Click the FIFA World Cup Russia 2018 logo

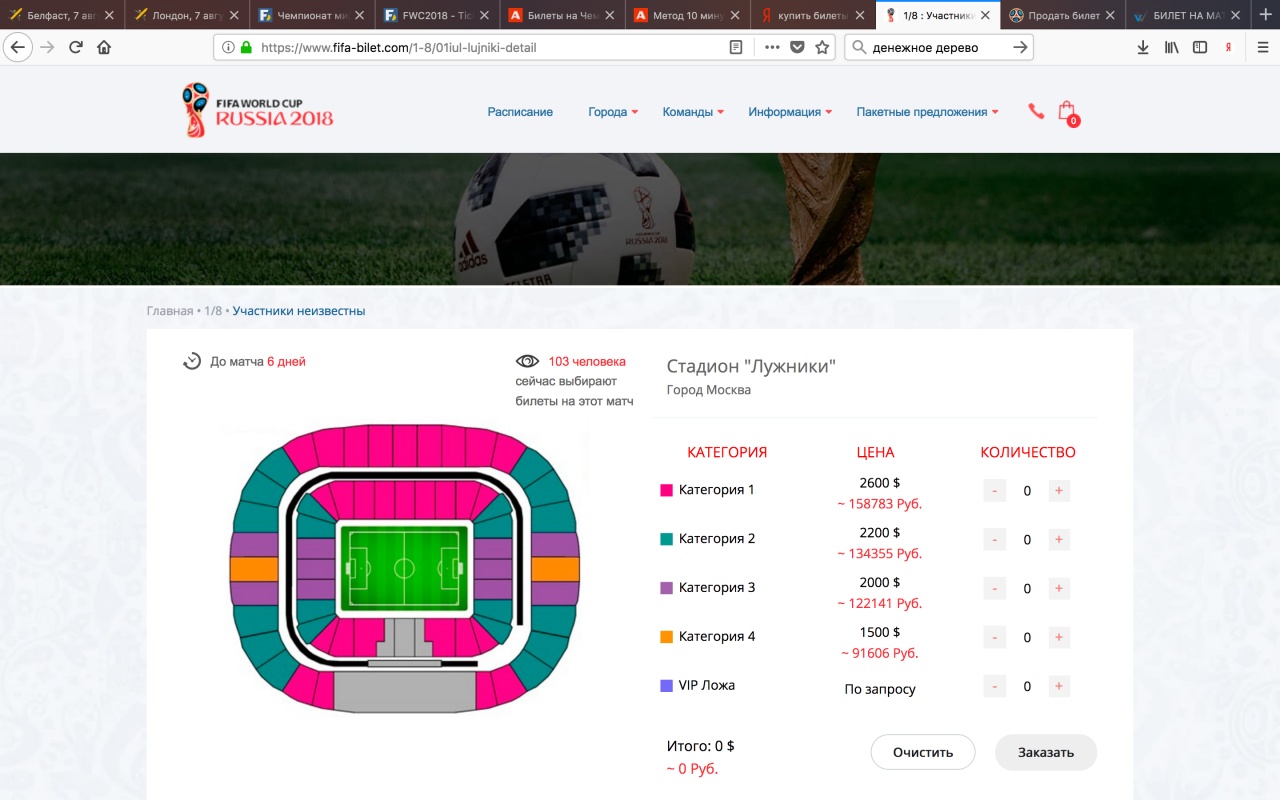point(258,110)
